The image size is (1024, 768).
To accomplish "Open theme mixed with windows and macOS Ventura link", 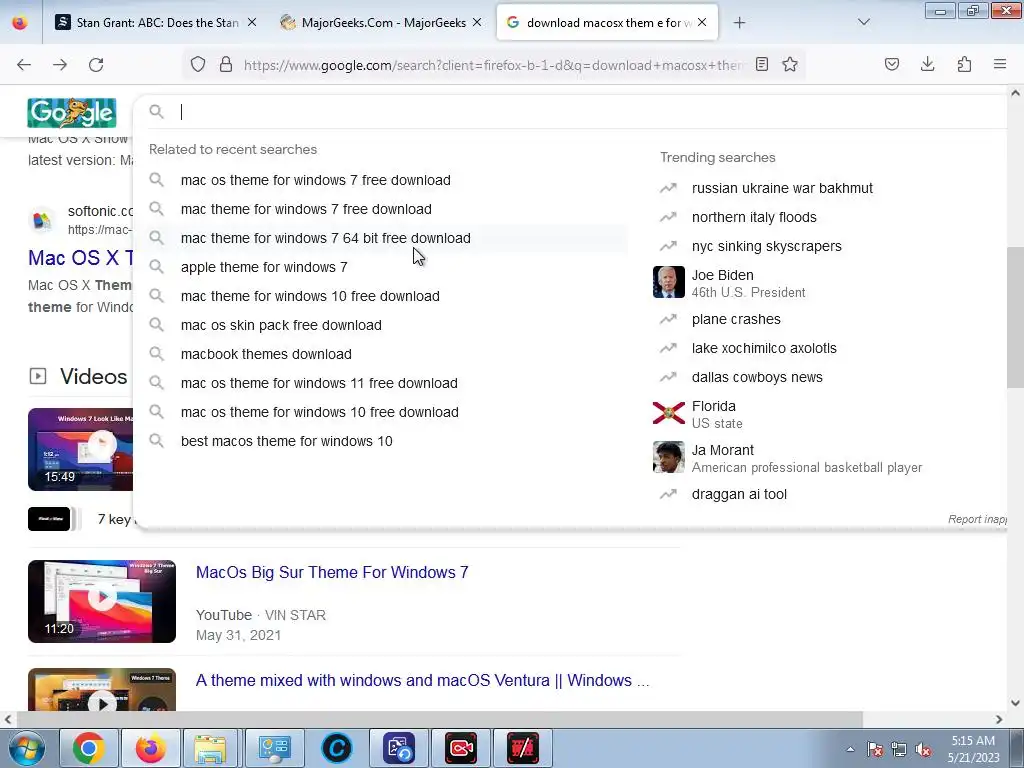I will [x=423, y=680].
